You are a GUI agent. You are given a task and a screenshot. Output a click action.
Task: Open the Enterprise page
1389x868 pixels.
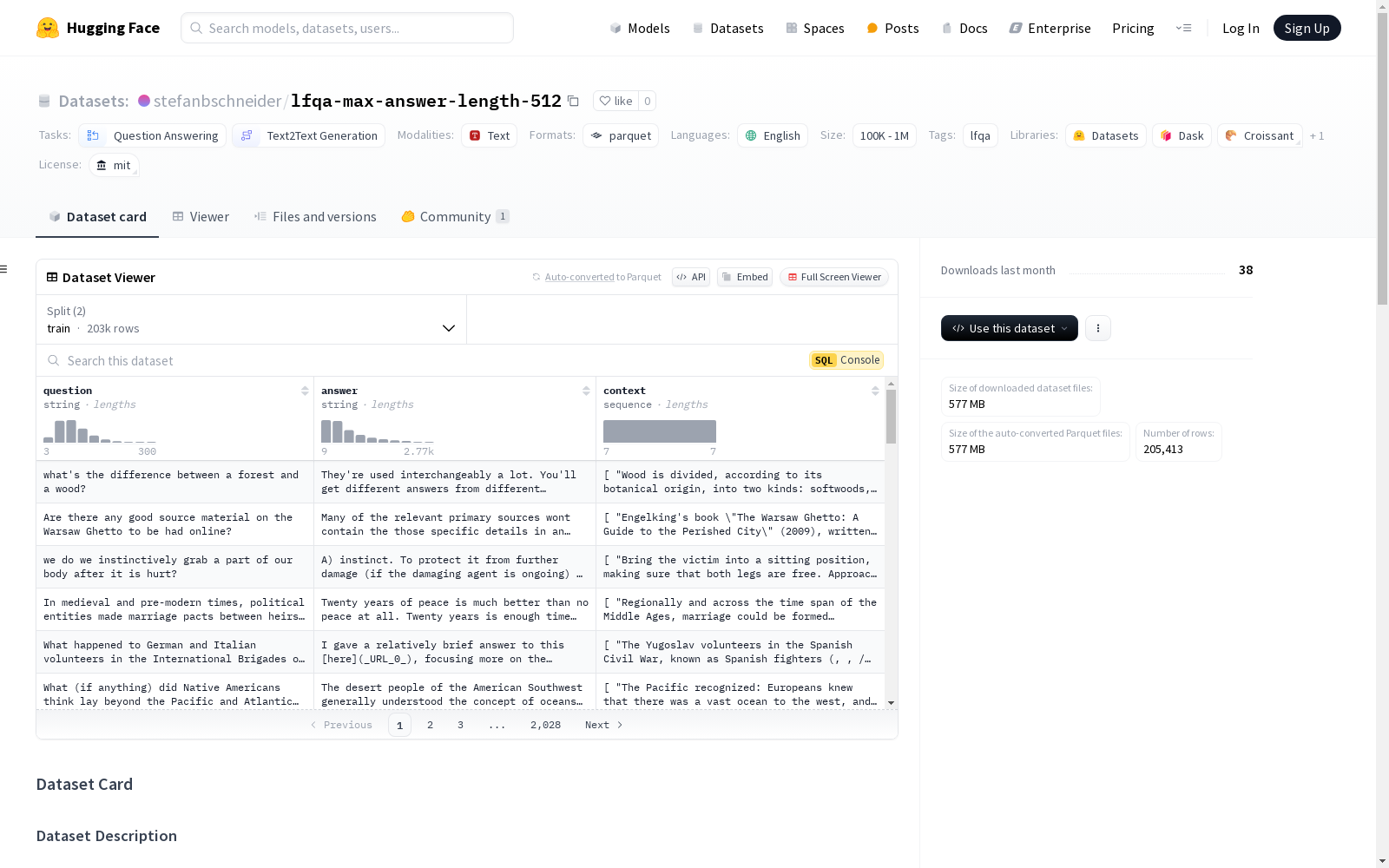(x=1050, y=28)
